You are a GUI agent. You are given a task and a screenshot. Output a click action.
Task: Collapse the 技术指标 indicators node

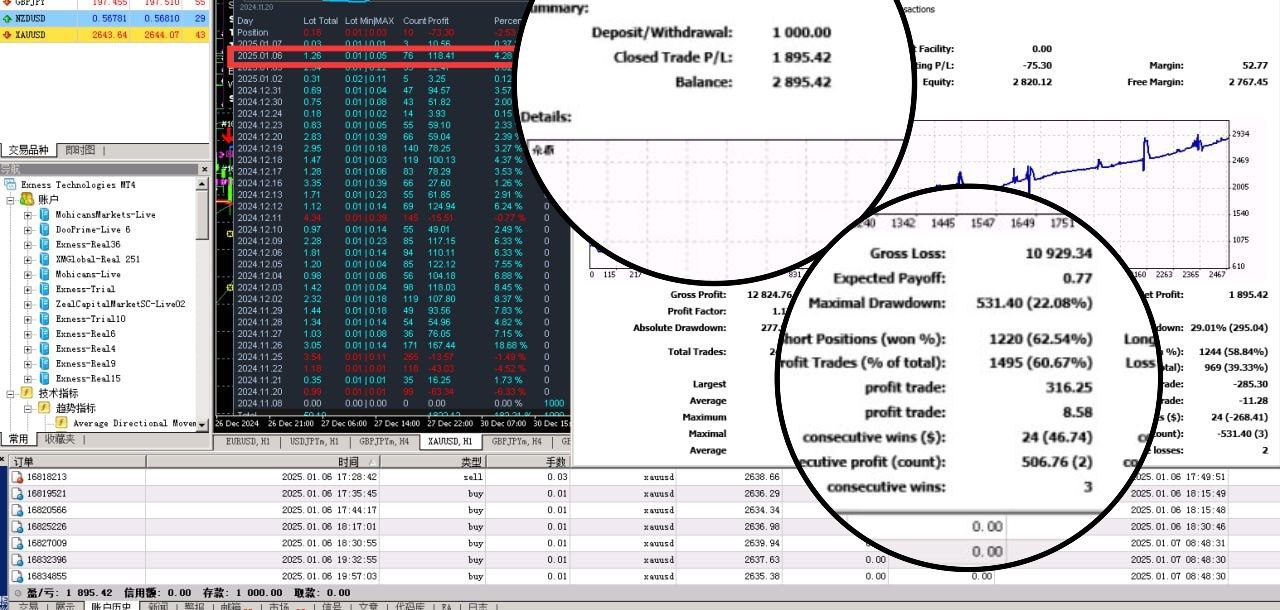(11, 394)
